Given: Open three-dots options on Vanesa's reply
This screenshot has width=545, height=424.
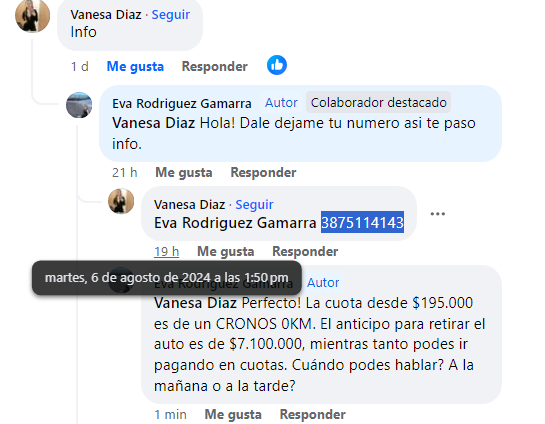Looking at the screenshot, I should point(438,214).
